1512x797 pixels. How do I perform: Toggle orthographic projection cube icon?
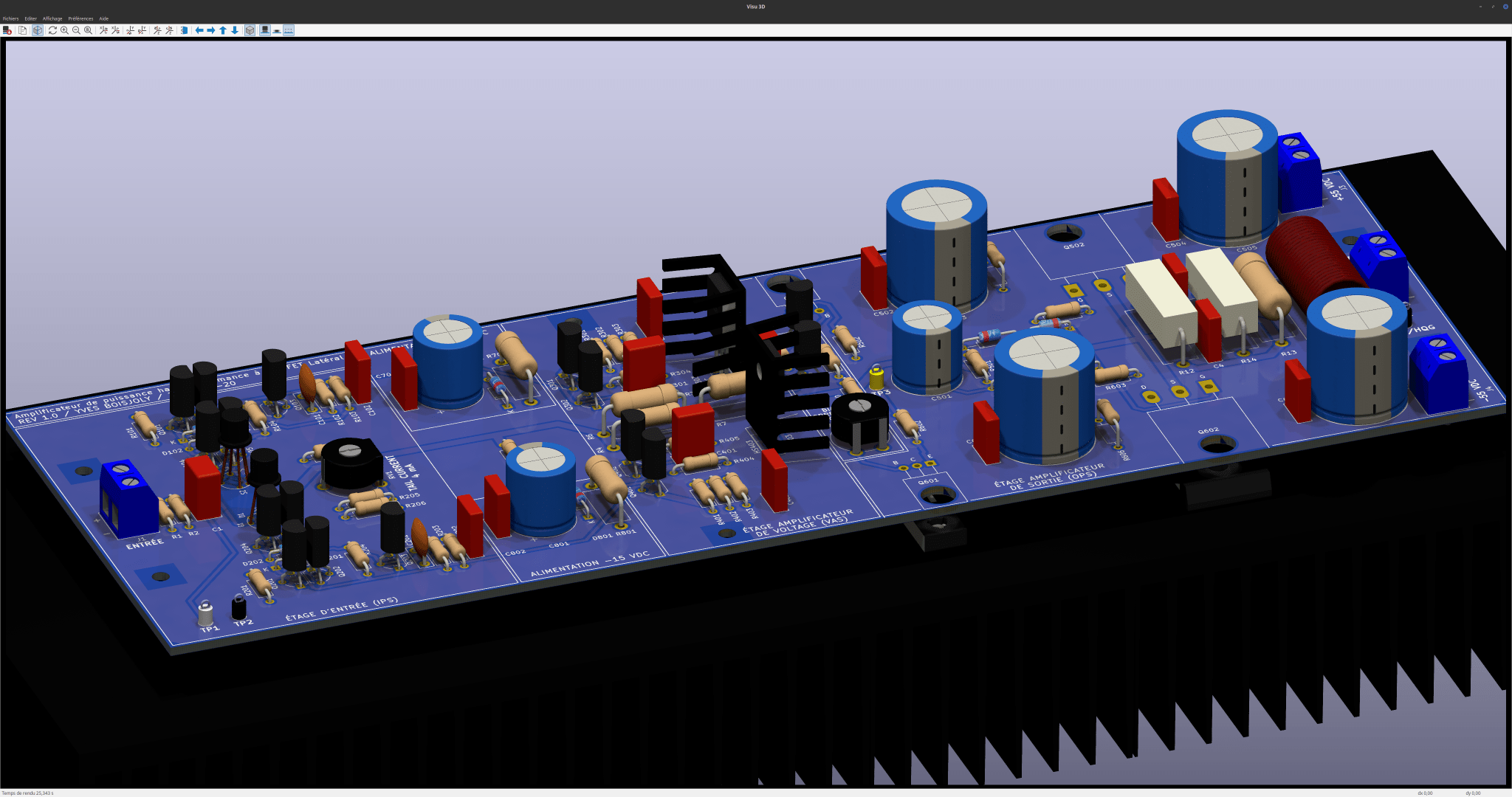(250, 30)
